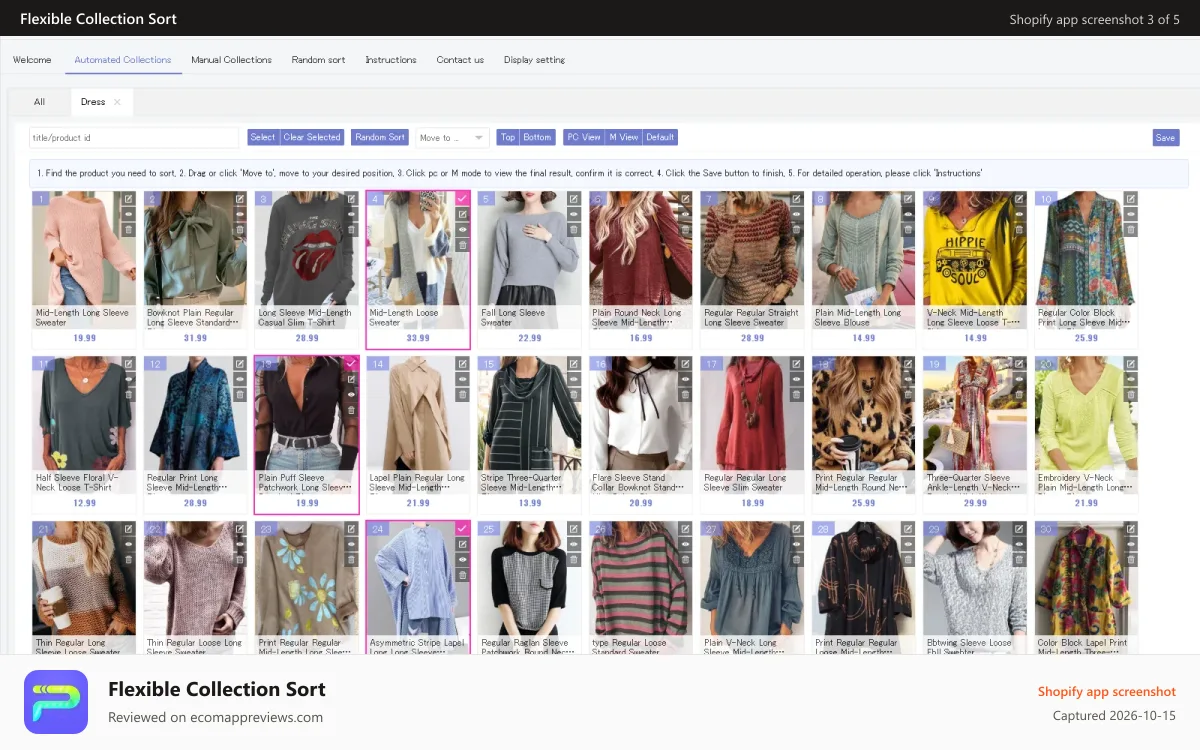The width and height of the screenshot is (1200, 750).
Task: Delete product 10 Color Block Print card
Action: pos(1131,229)
